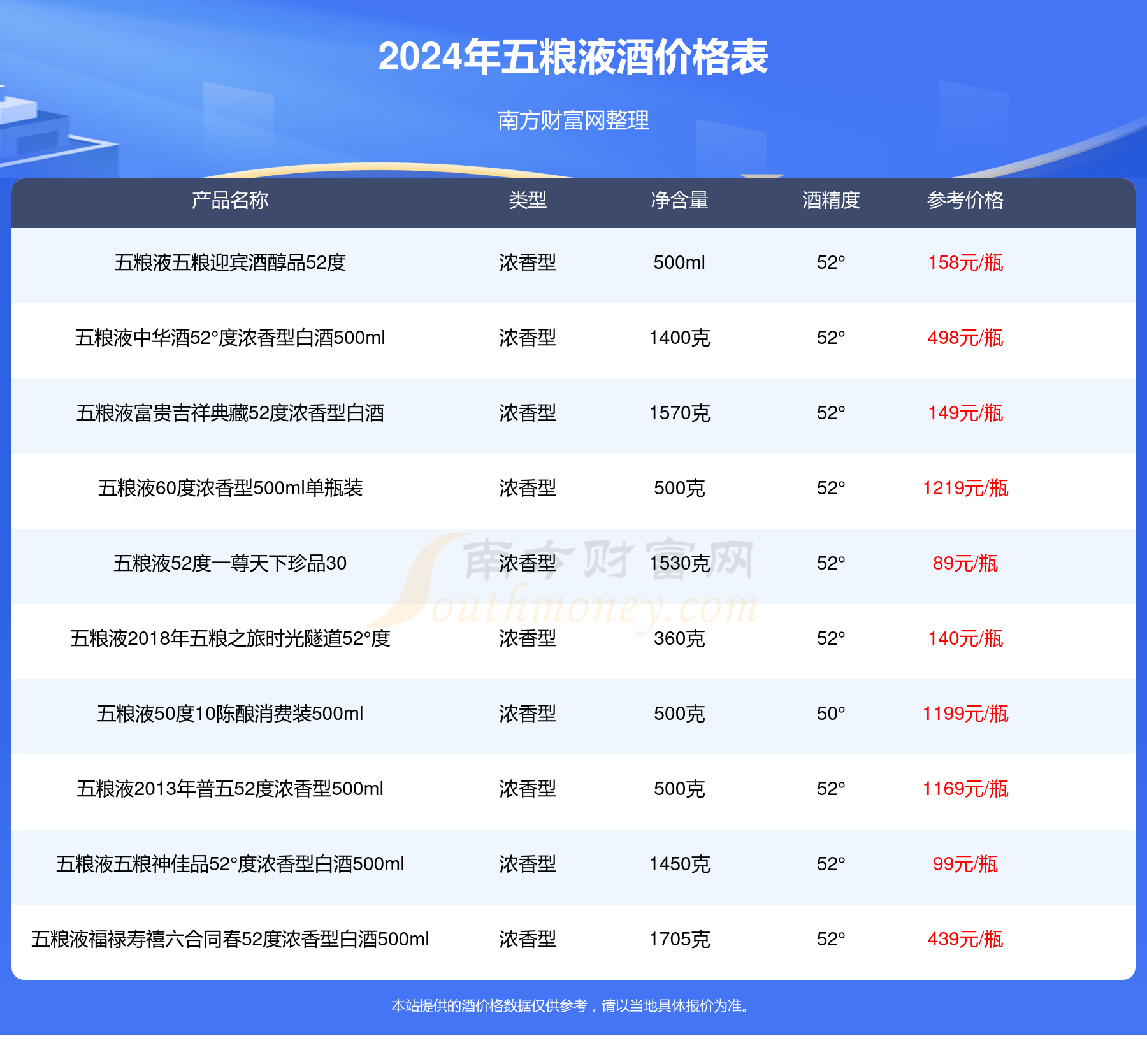Click 浓香型 in the 富贵吉祥典藏 row
This screenshot has height=1064, width=1147.
pyautogui.click(x=528, y=413)
